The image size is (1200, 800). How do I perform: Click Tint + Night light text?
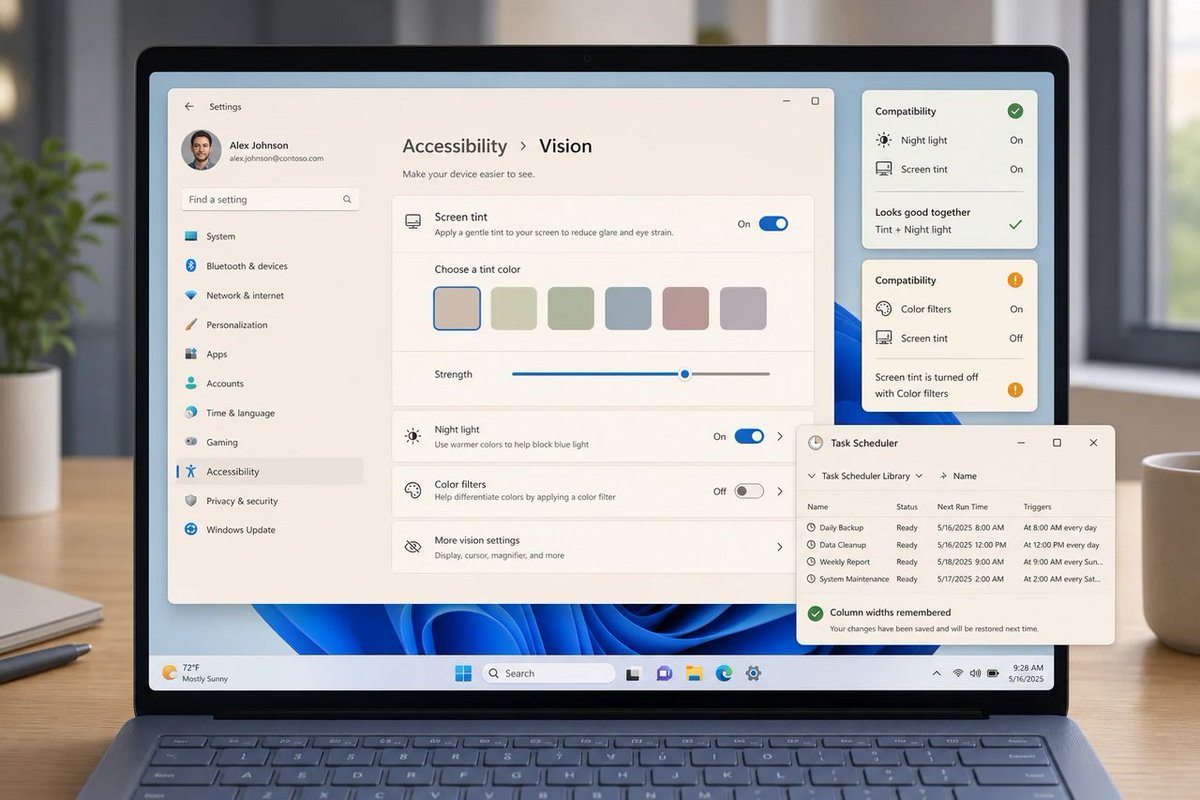coord(913,230)
